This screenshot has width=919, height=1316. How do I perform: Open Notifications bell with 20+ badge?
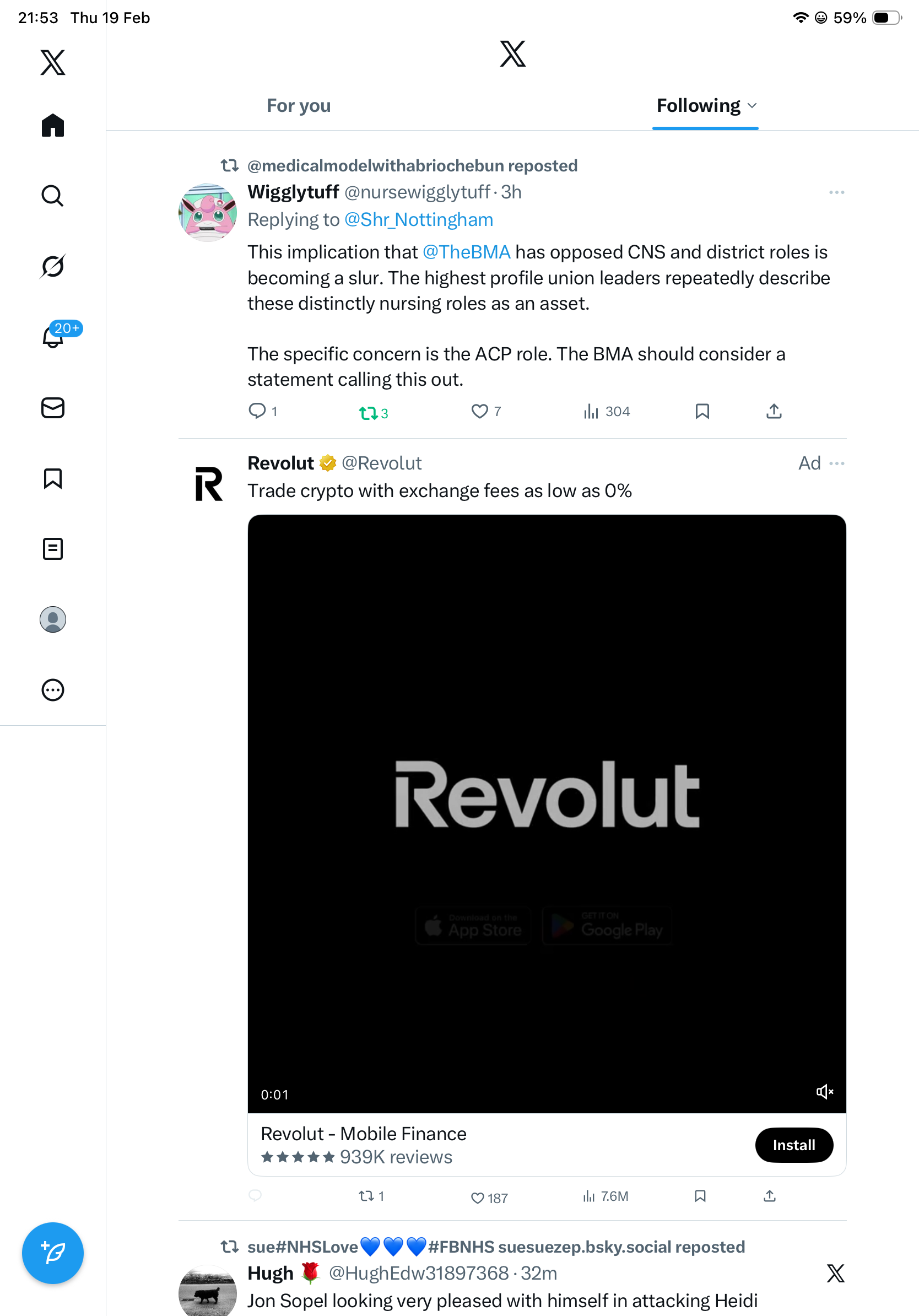pos(53,337)
